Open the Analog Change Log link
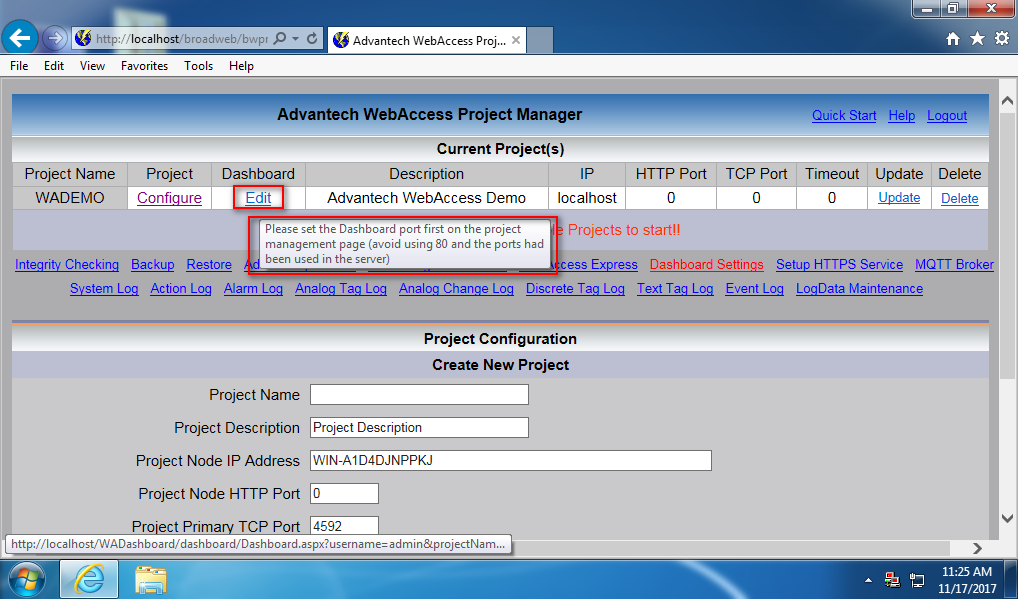Viewport: 1018px width, 599px height. [456, 289]
